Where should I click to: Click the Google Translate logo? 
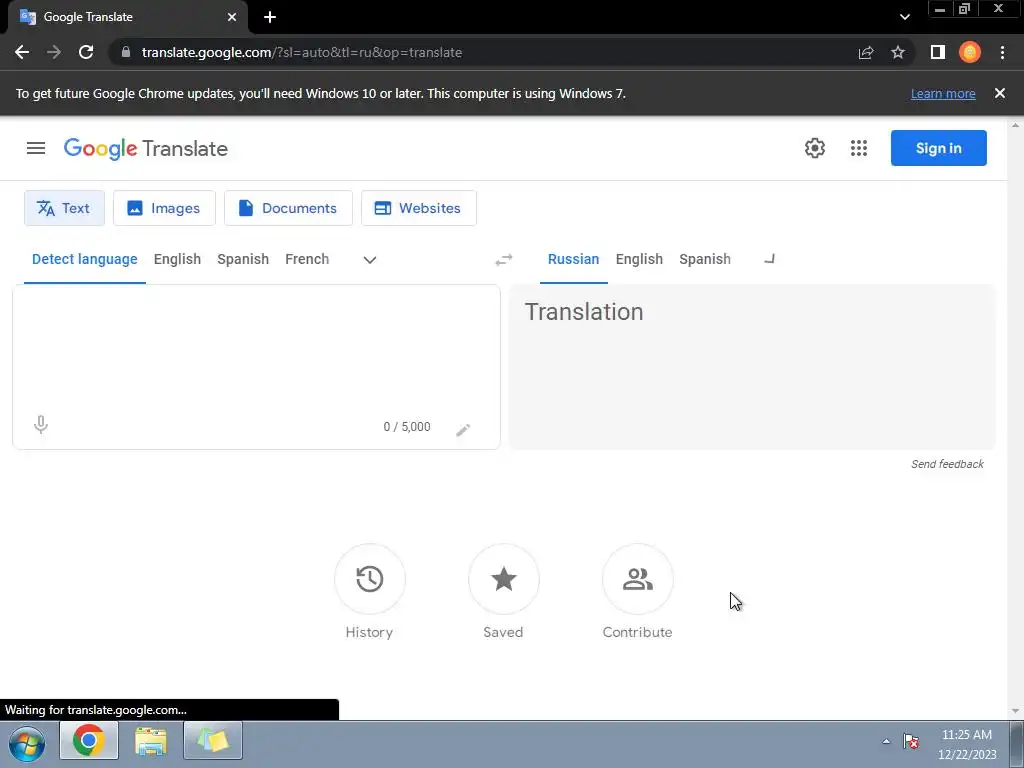pyautogui.click(x=146, y=148)
